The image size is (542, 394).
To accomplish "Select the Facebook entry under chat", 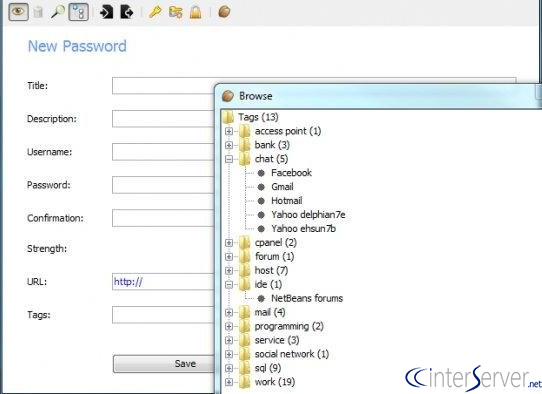I will click(291, 173).
